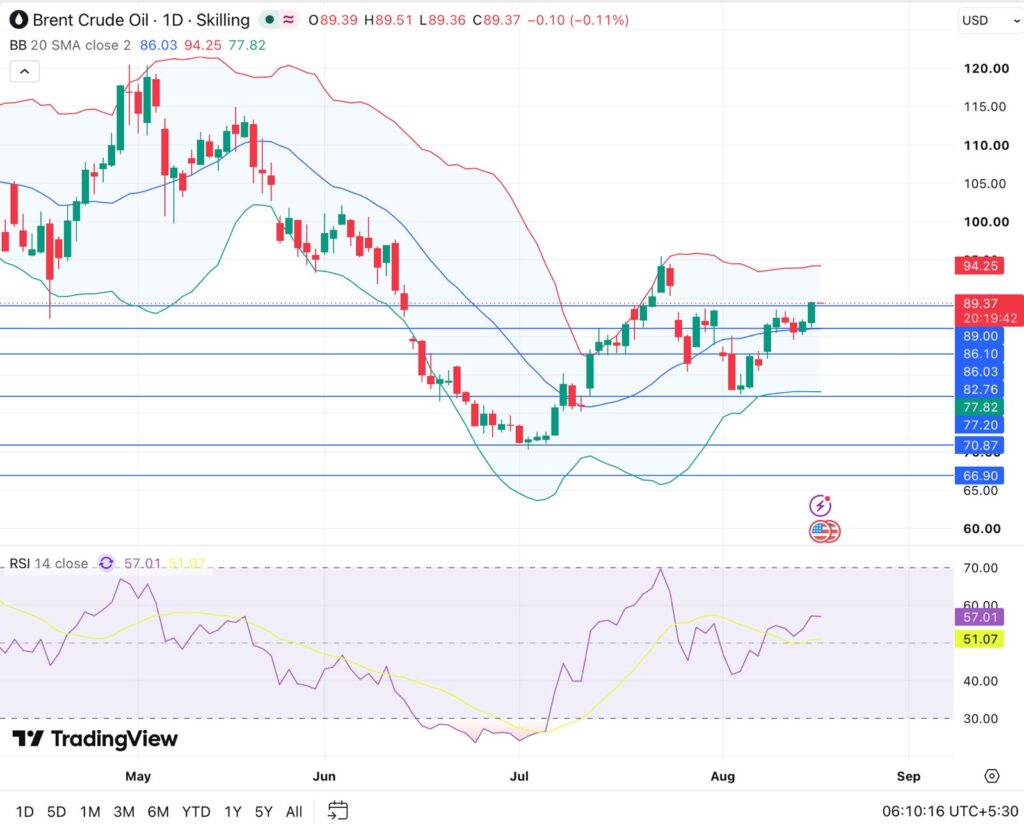Open the go-to-date calendar icon

[337, 811]
